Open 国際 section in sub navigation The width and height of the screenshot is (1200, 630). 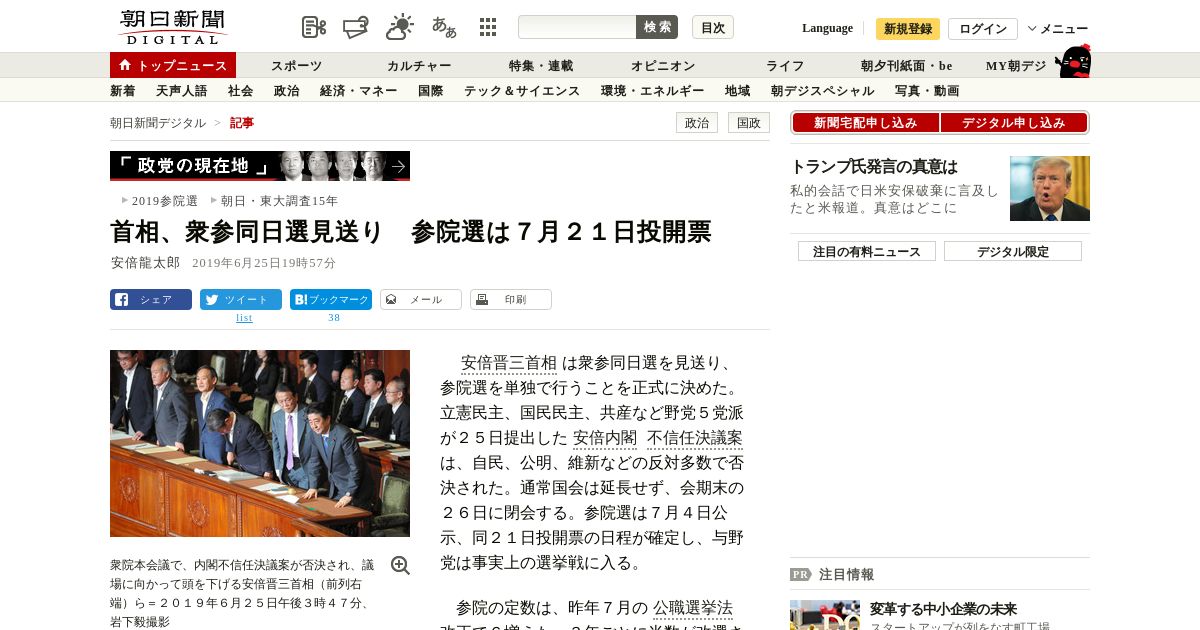tap(430, 91)
